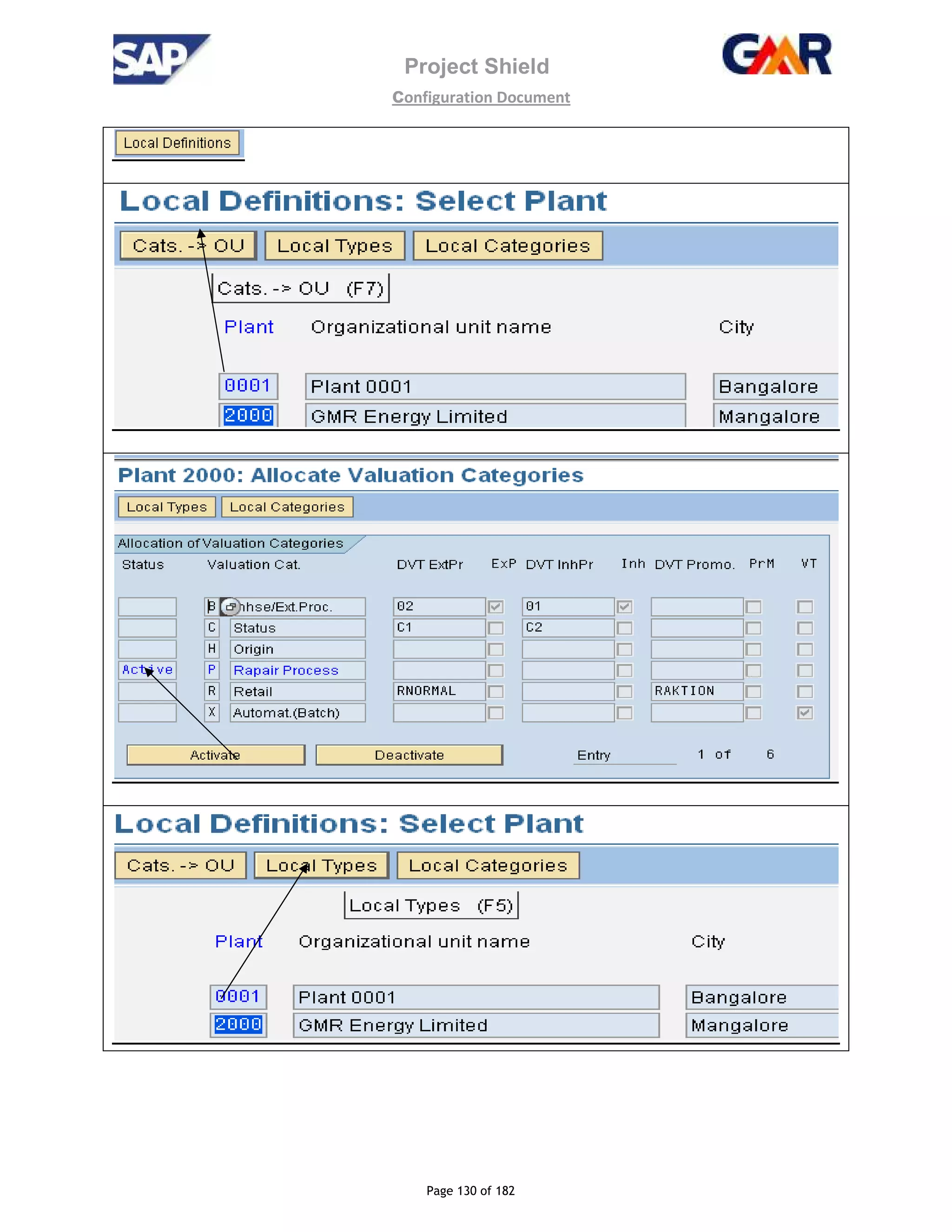Screen dimensions: 952x1232
Task: Toggle ExP checkbox for Status row
Action: pyautogui.click(x=496, y=628)
